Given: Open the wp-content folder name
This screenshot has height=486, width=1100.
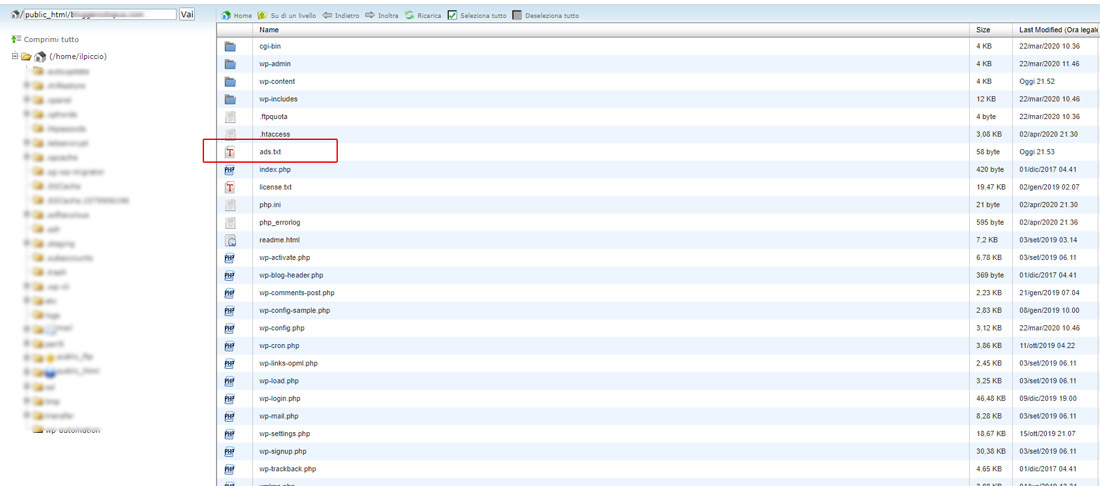Looking at the screenshot, I should click(x=277, y=81).
